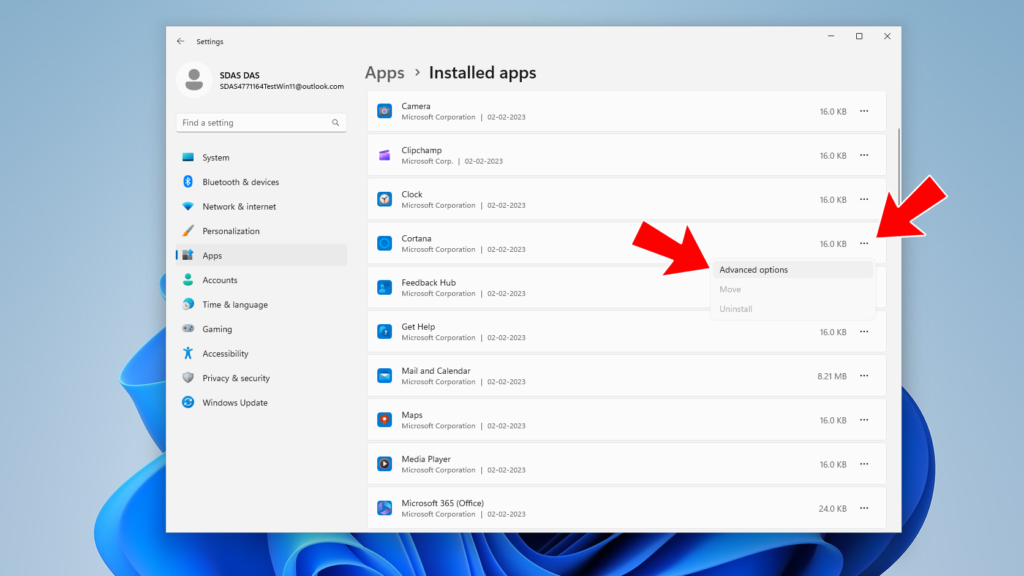Go to Network & internet settings
Screen dimensions: 1024x576
[261, 206]
